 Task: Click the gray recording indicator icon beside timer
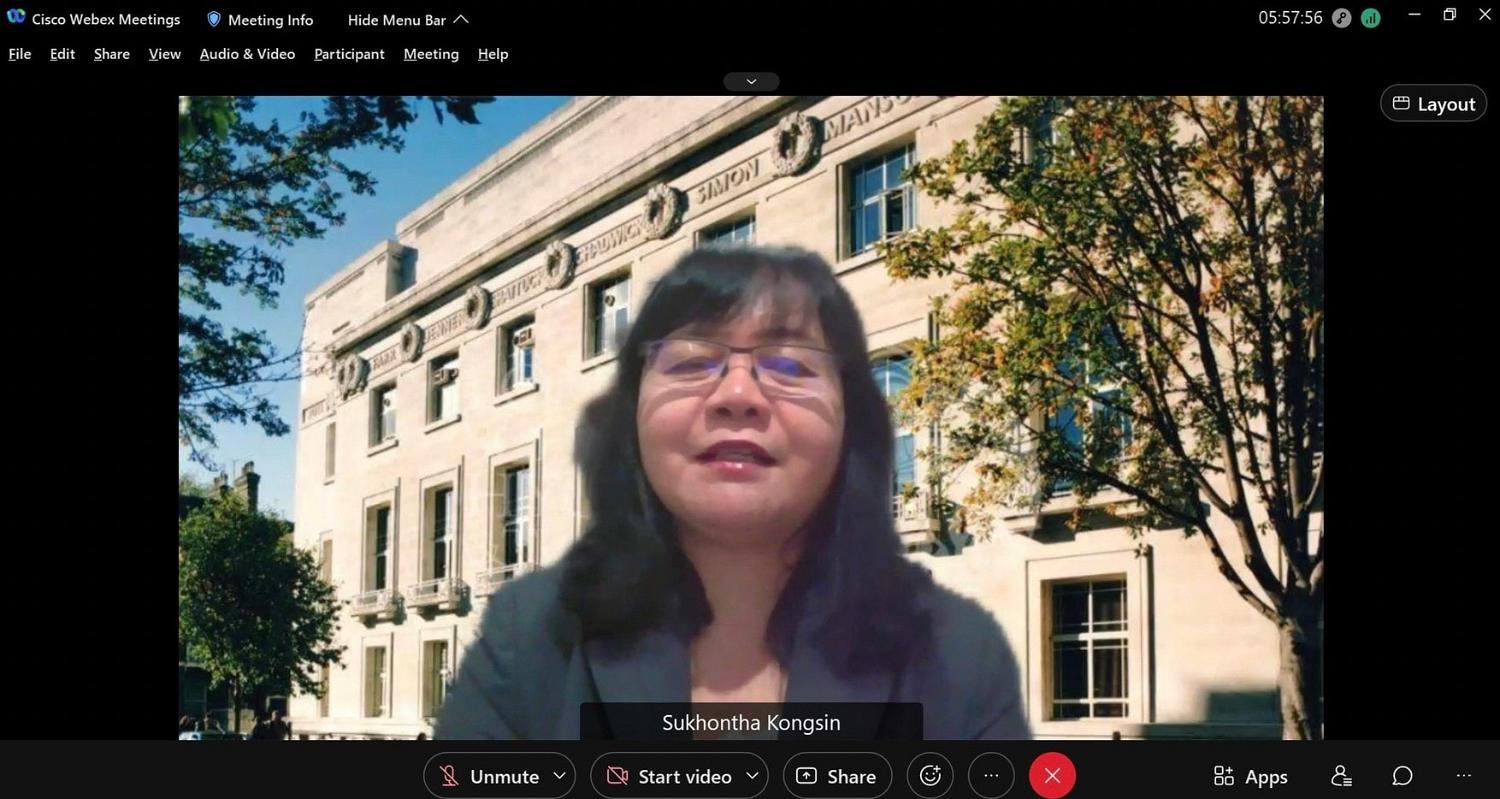[1342, 18]
